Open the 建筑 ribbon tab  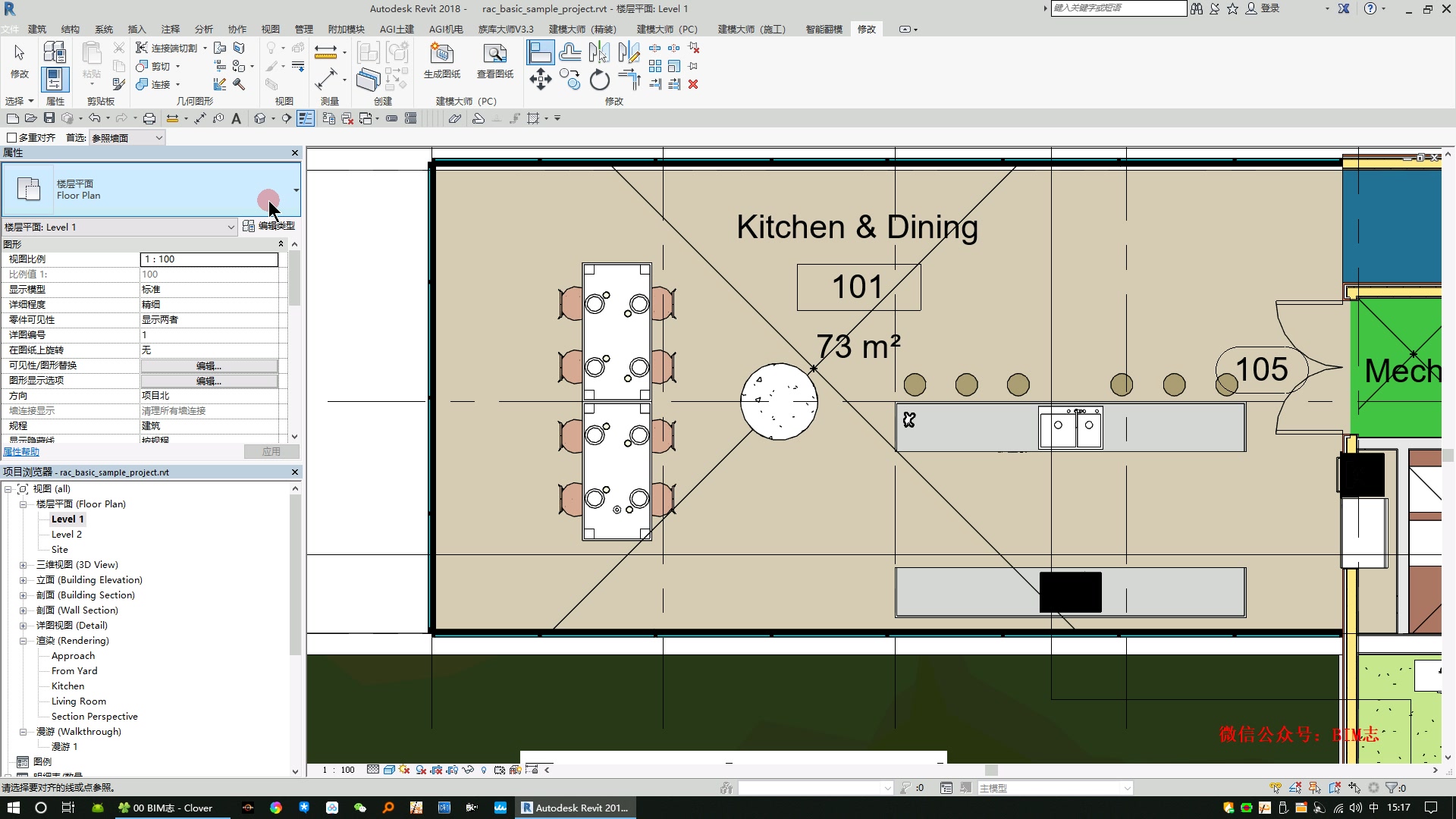point(37,29)
